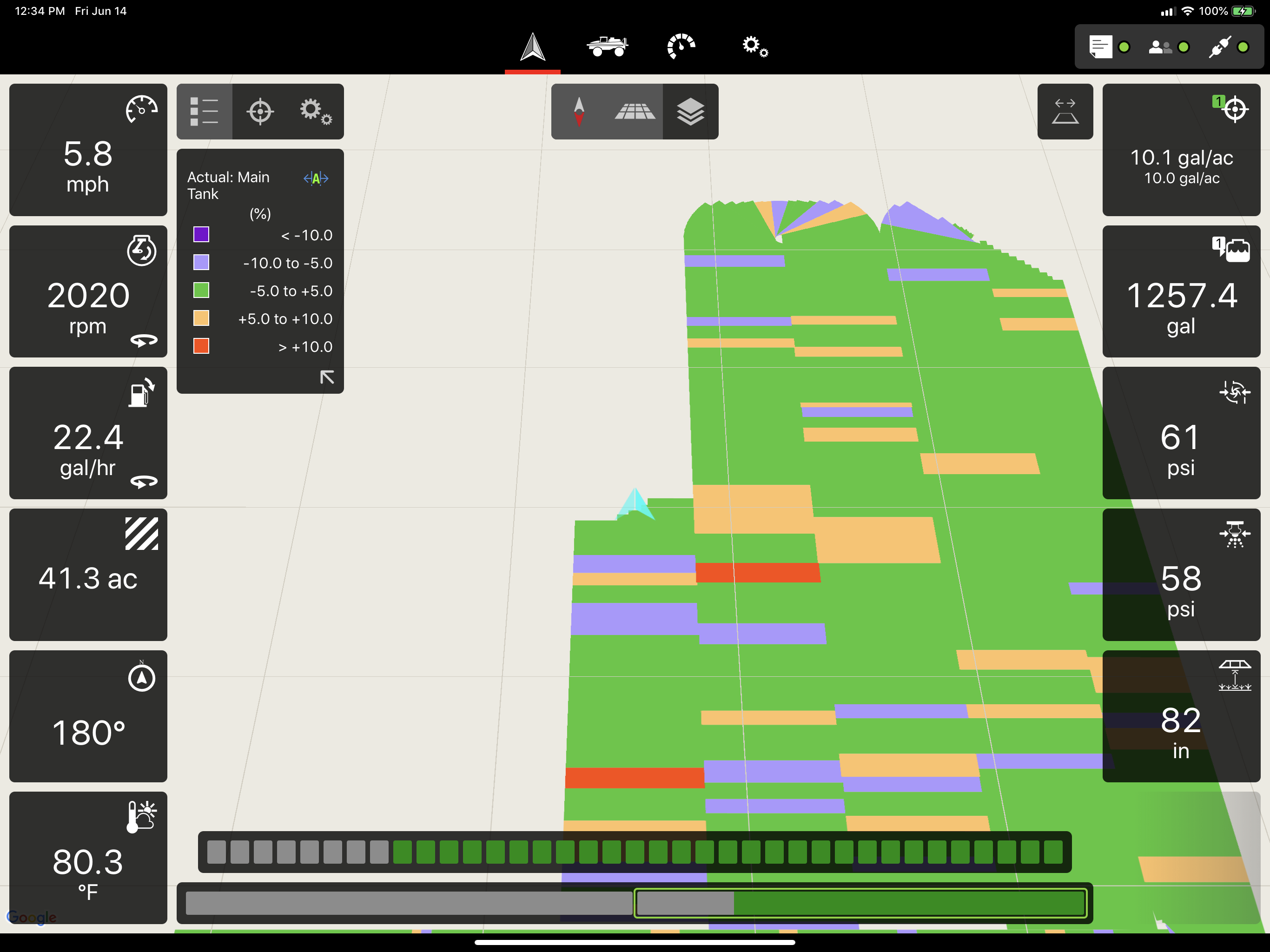Screen dimensions: 1270x952
Task: Open the 61 psi pump pressure tile
Action: tap(1181, 433)
